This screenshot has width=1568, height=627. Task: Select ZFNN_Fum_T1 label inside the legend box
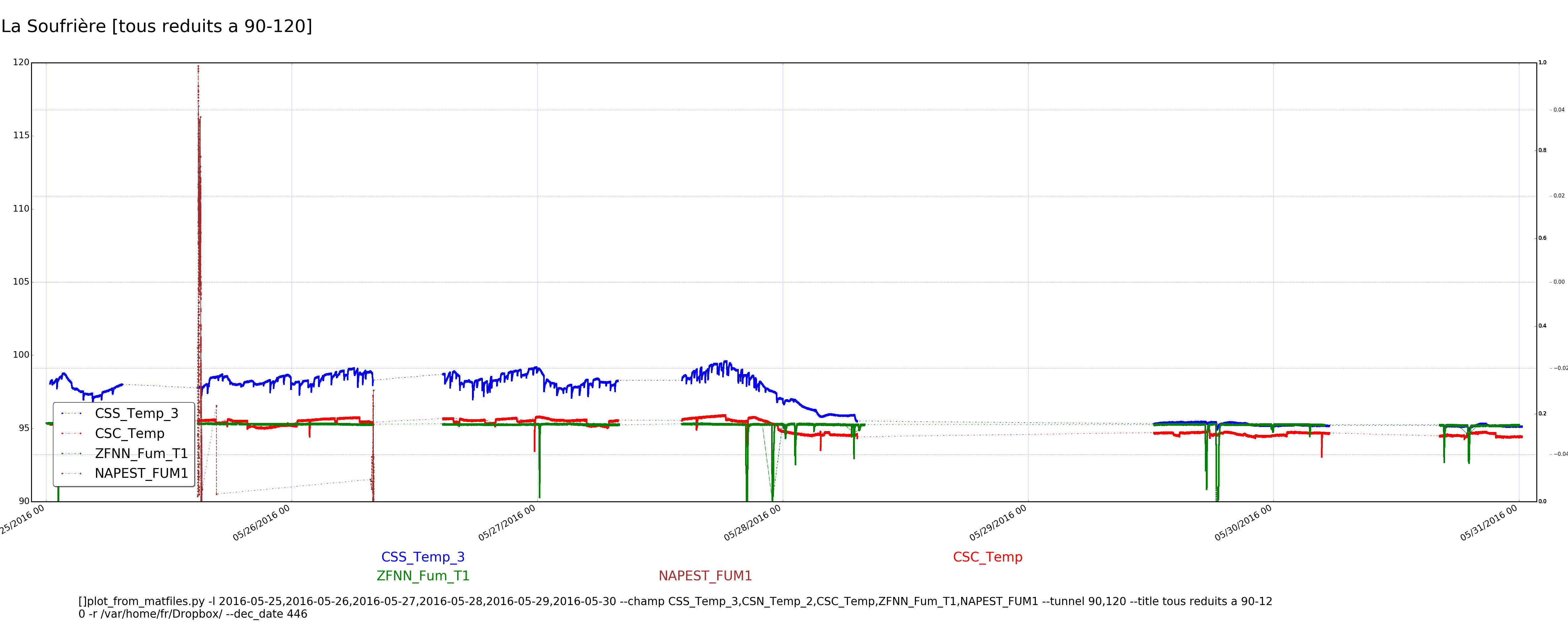[x=141, y=454]
